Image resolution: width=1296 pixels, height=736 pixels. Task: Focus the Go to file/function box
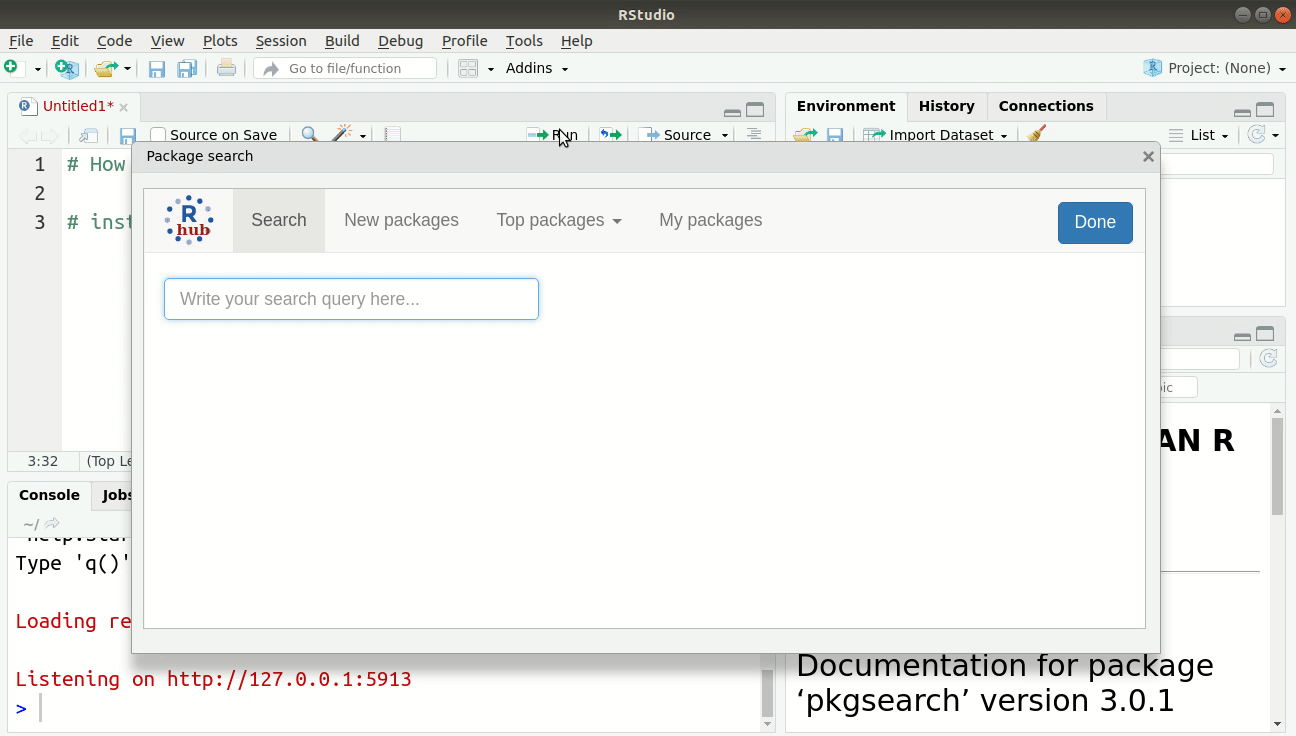click(x=345, y=68)
